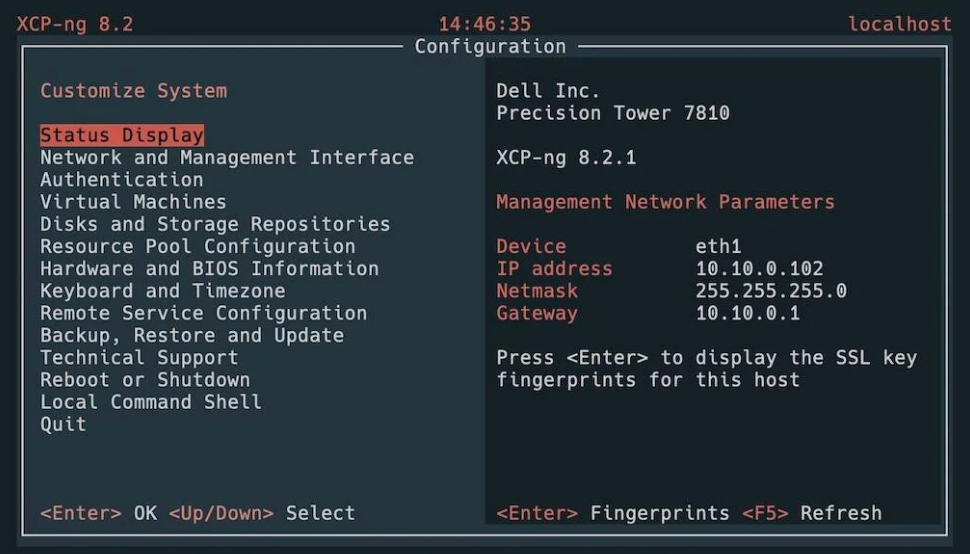This screenshot has width=970, height=554.
Task: Click the XCP-ng 8.2 header label
Action: point(75,24)
